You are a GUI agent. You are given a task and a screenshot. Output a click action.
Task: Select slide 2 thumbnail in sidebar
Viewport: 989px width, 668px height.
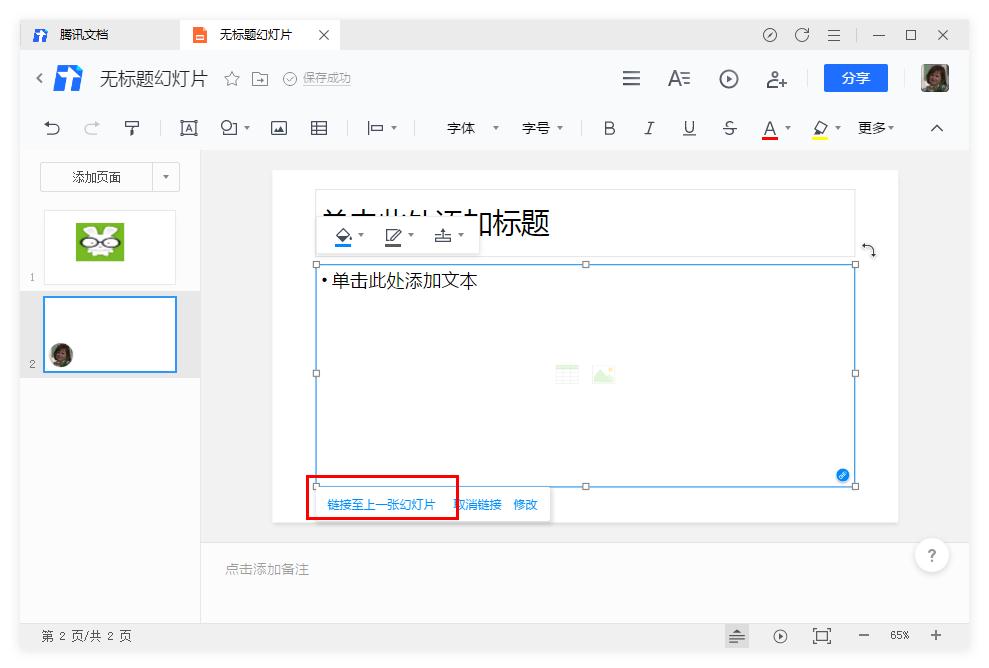click(x=110, y=335)
